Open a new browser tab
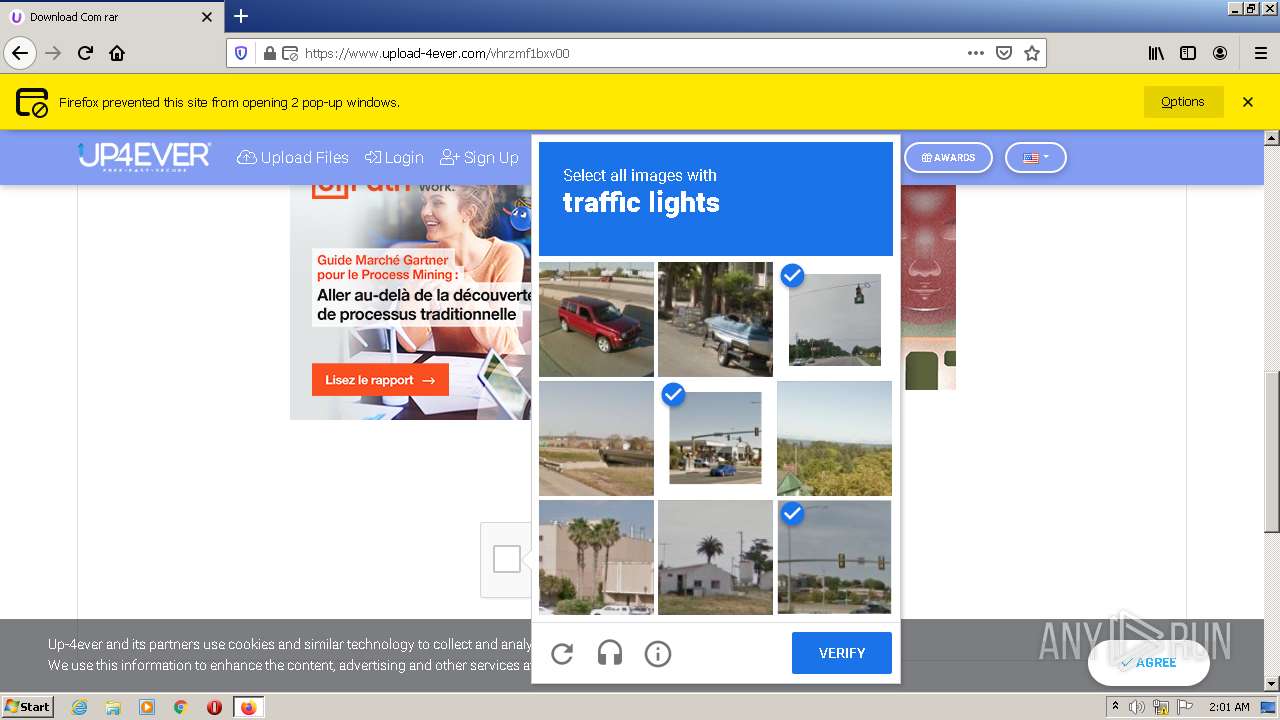1280x720 pixels. (x=241, y=16)
